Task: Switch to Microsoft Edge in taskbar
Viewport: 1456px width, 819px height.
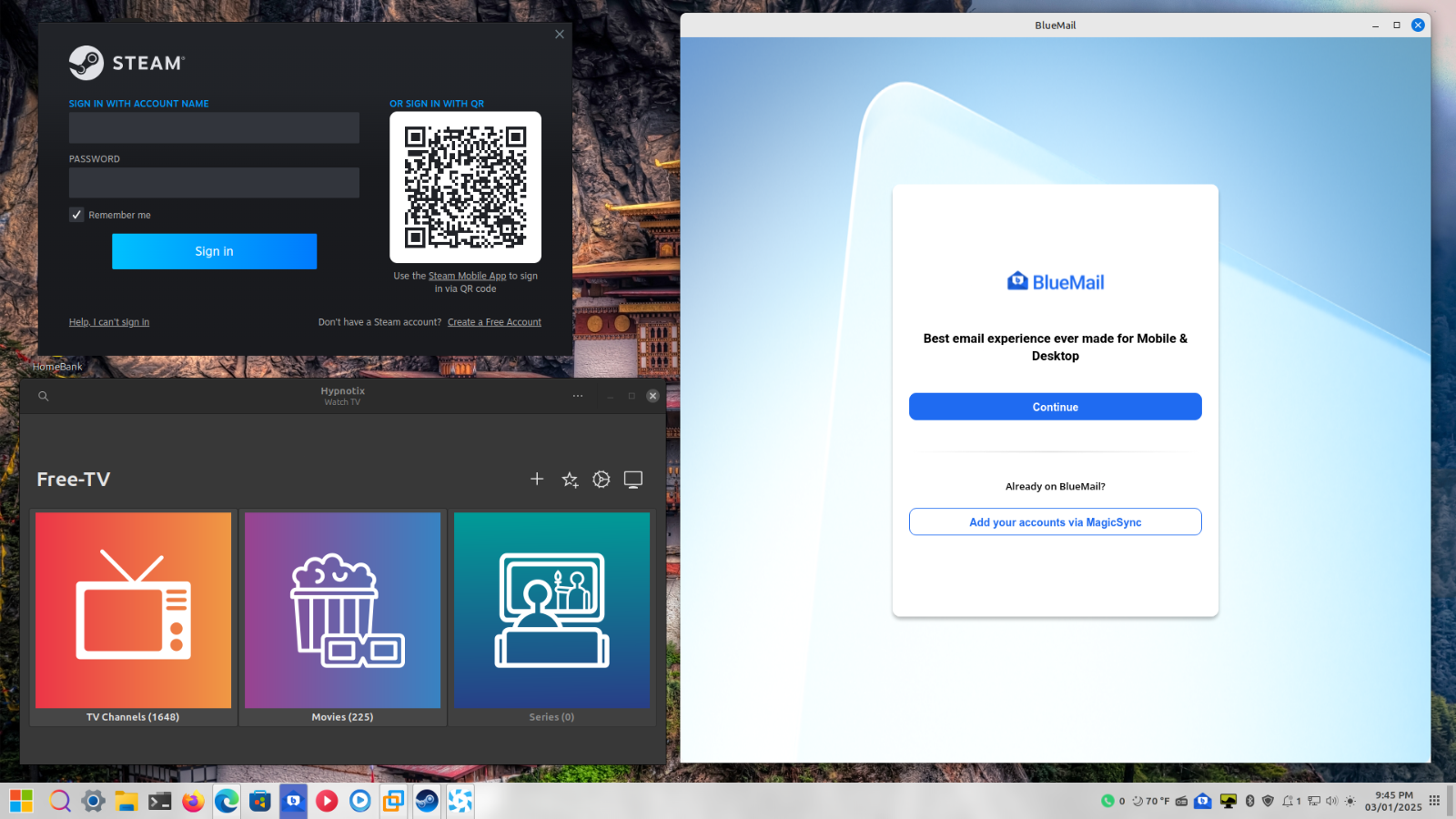Action: 227,801
